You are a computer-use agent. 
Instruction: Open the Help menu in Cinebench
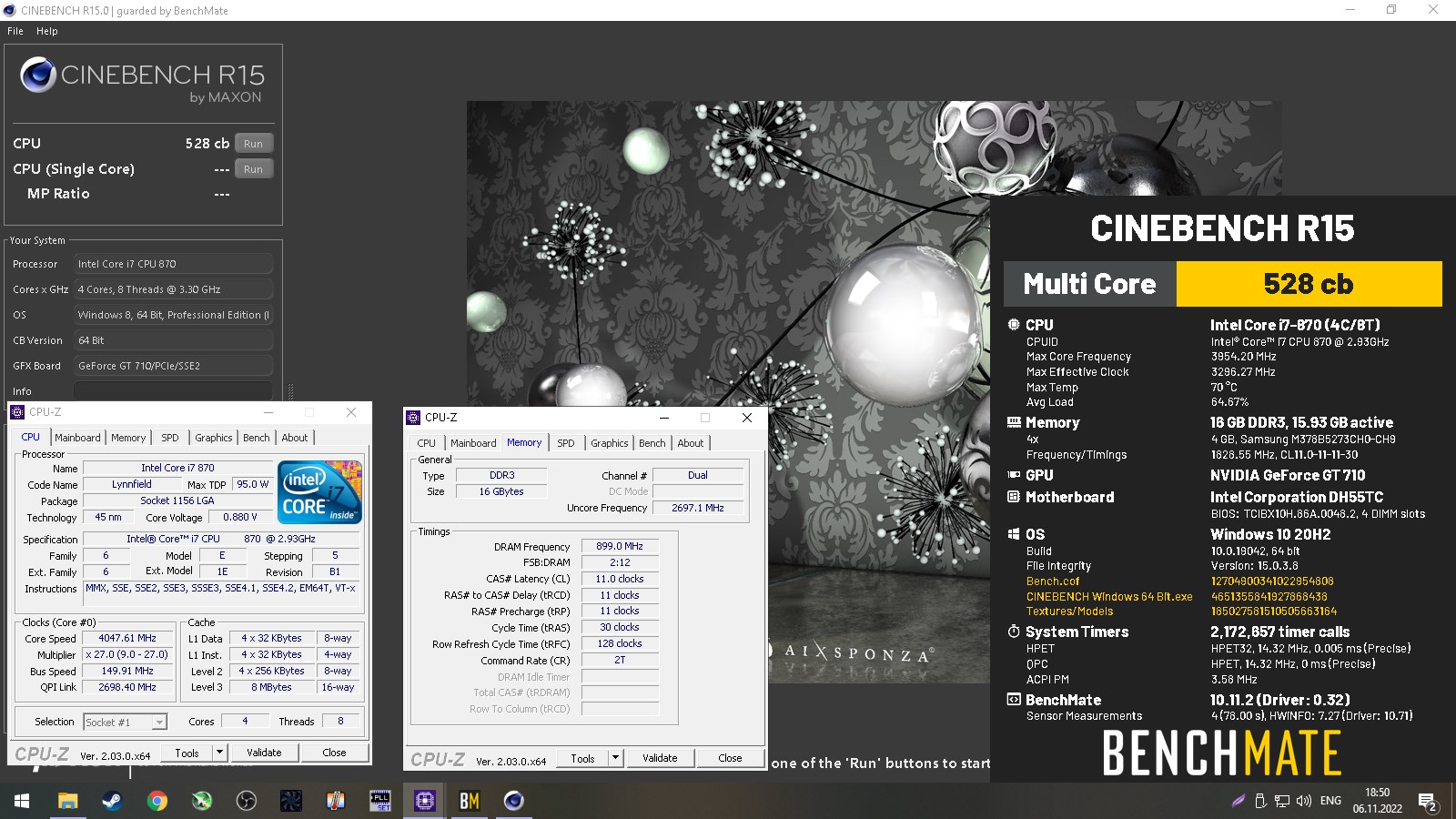click(x=47, y=31)
